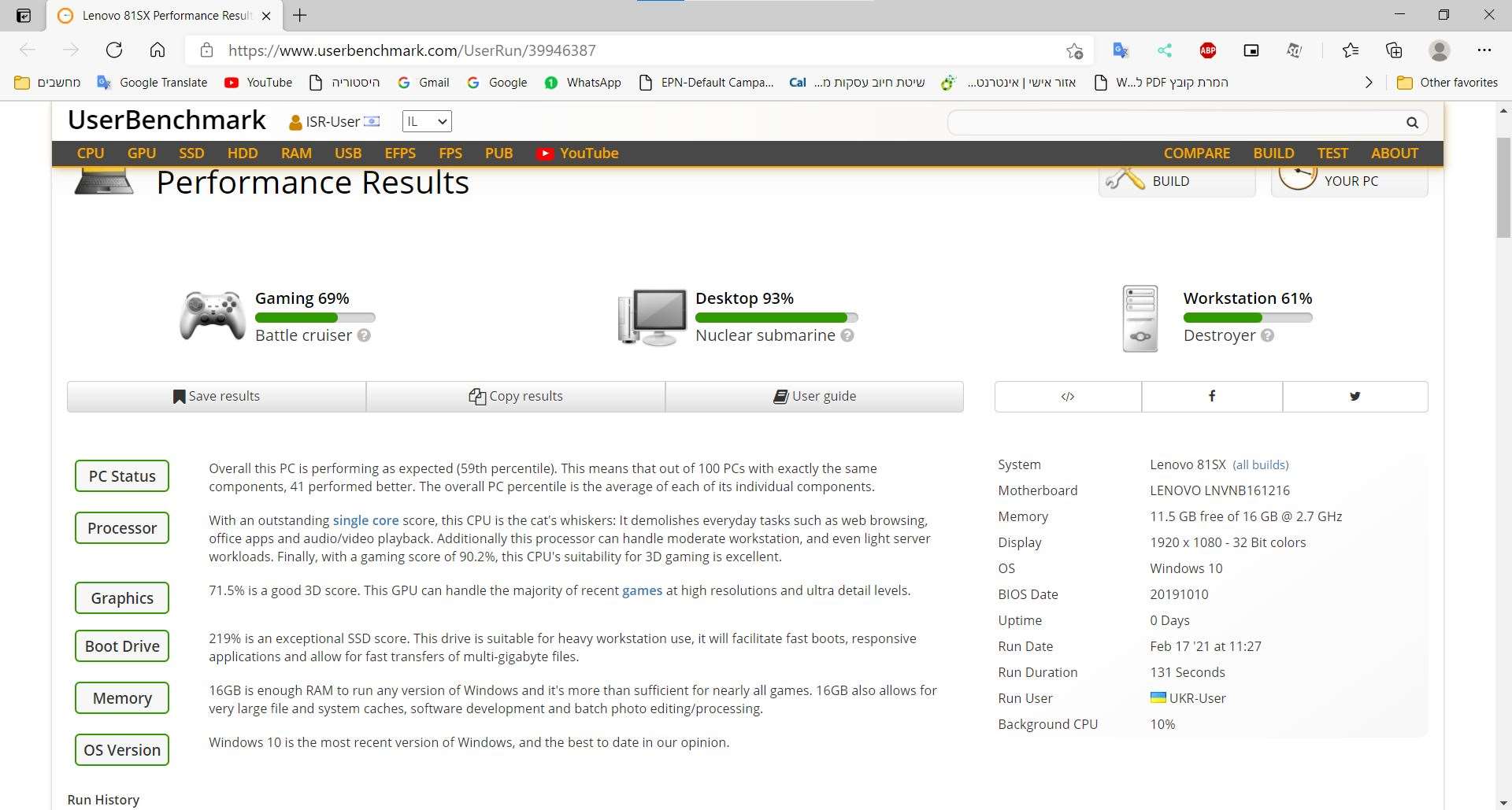
Task: Open the tab actions menu icon
Action: (x=24, y=15)
